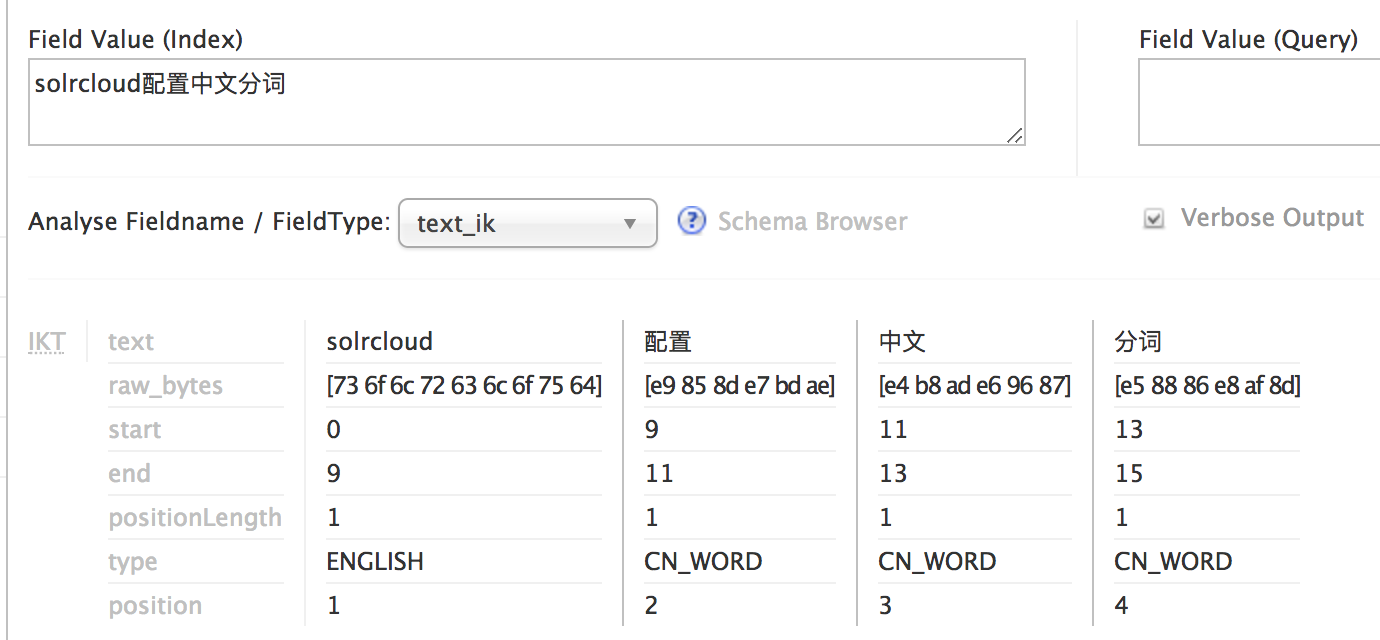1380x640 pixels.
Task: Click the Field Value (Query) text area
Action: pos(1259,102)
